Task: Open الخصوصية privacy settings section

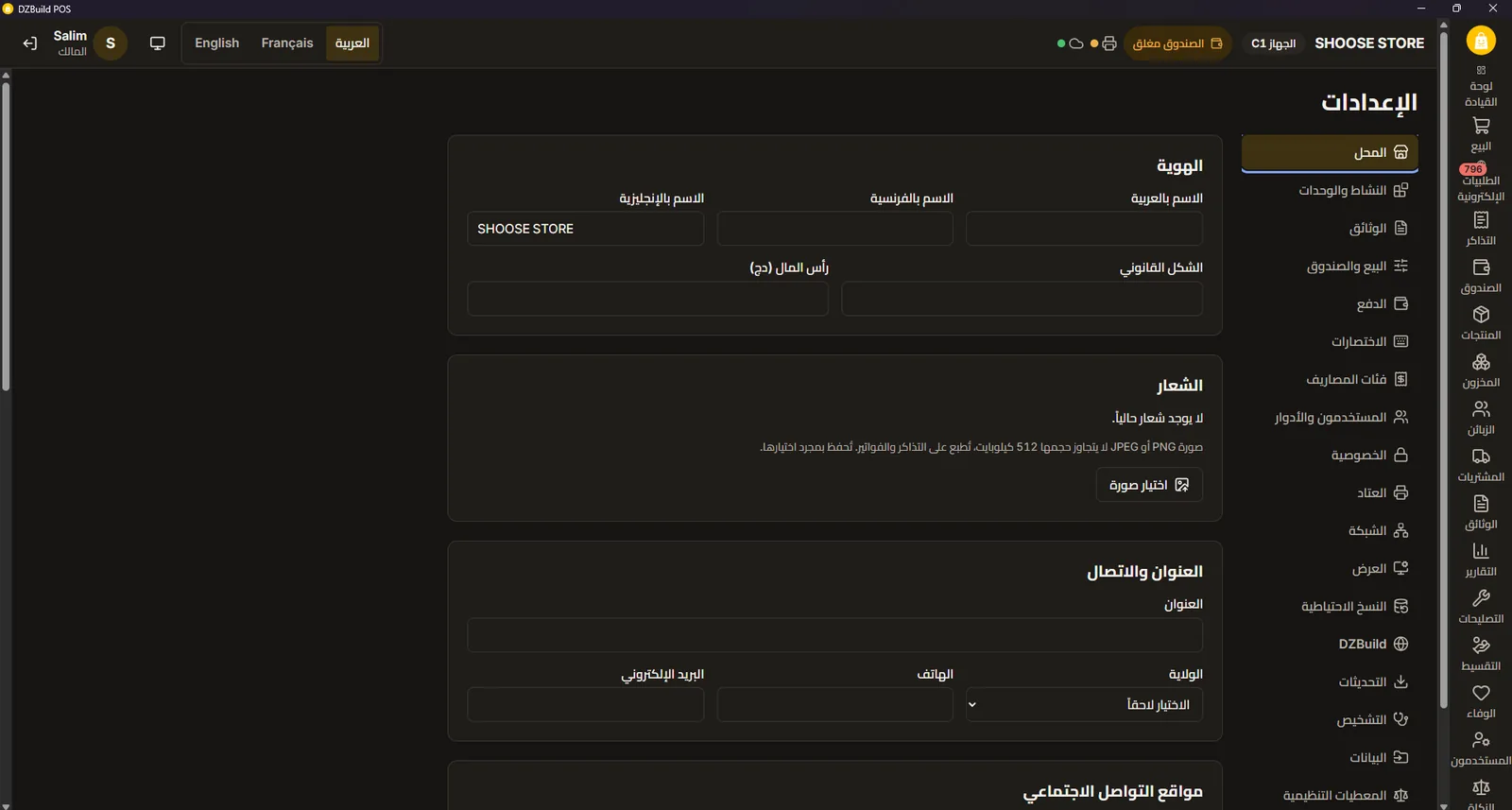Action: [x=1330, y=455]
